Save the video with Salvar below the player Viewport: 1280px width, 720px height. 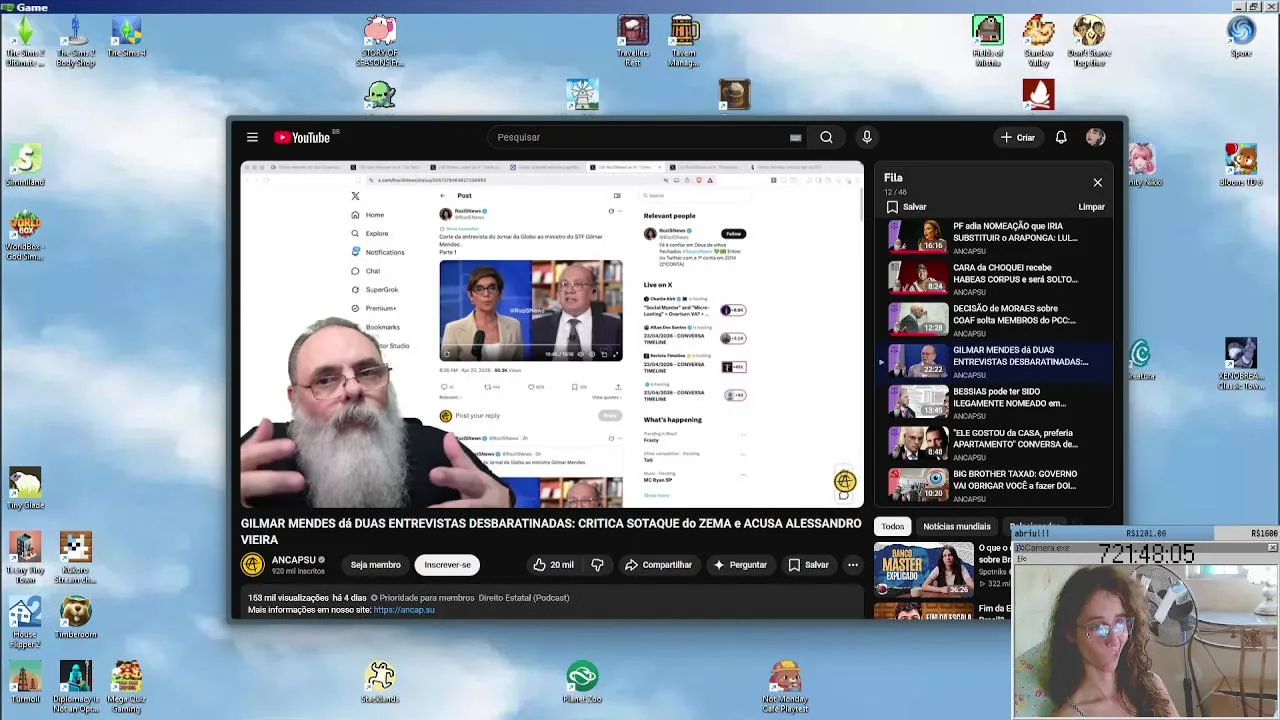808,565
